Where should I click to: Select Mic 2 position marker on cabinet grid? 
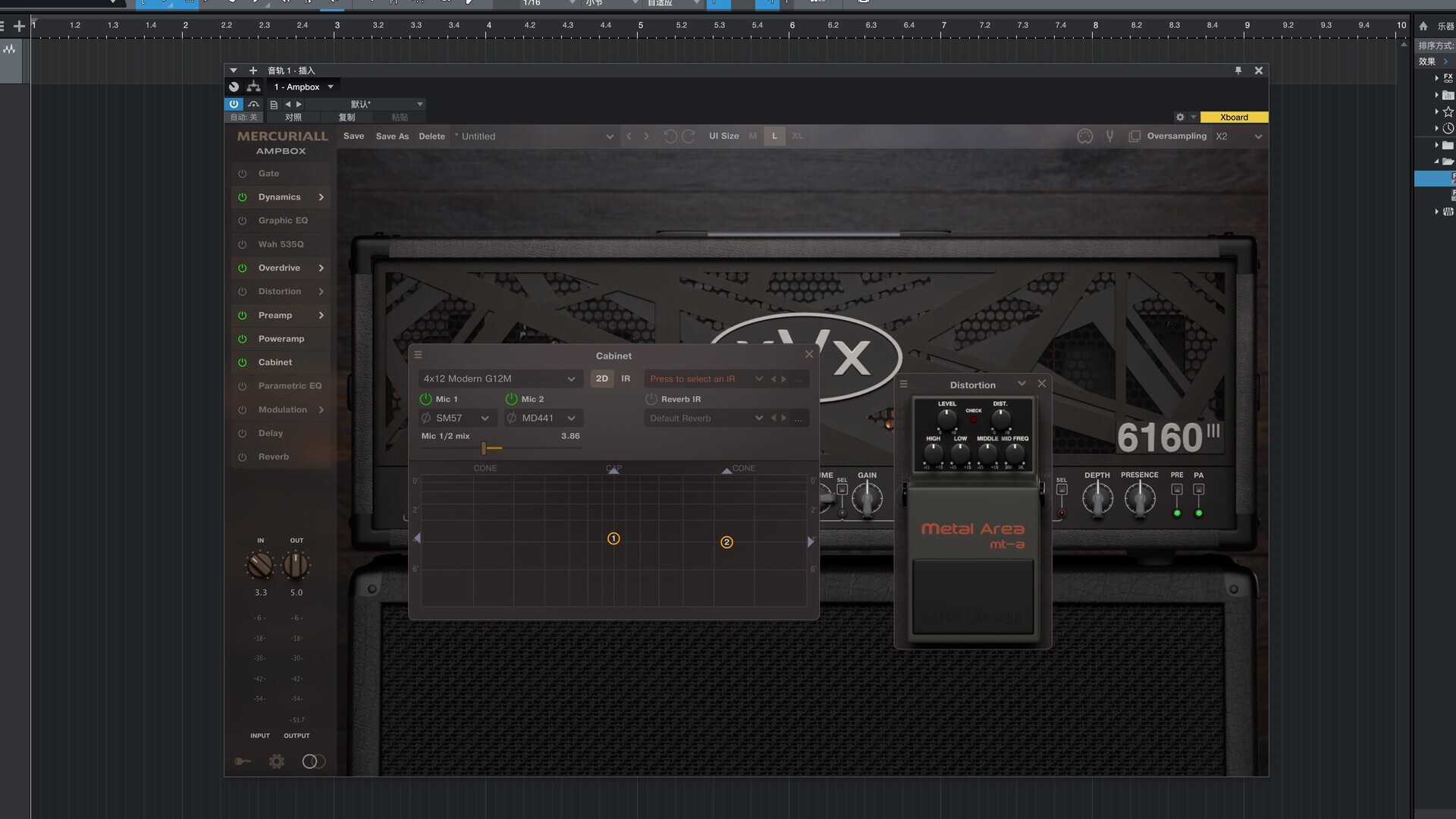click(x=726, y=542)
